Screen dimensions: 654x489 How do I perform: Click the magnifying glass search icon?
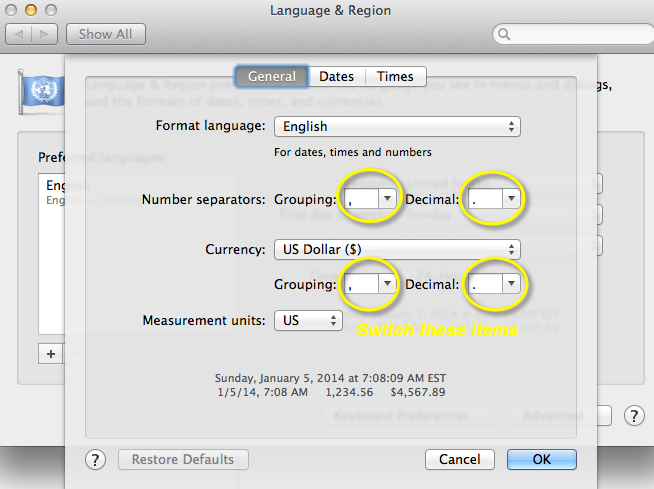(x=504, y=34)
